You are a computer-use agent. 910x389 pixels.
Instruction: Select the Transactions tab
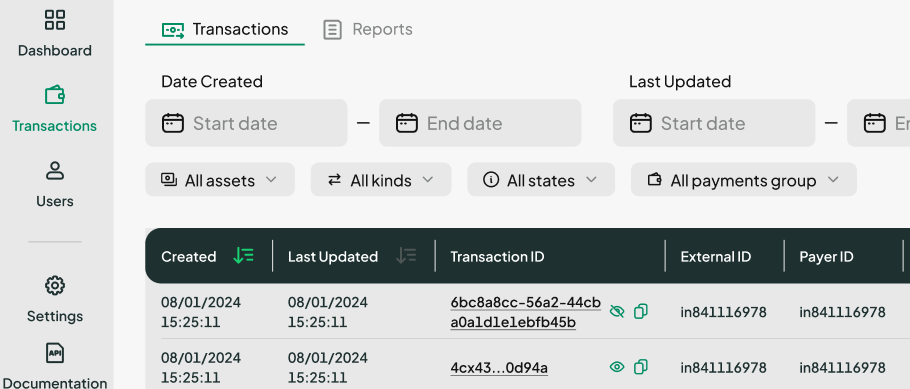tap(225, 29)
